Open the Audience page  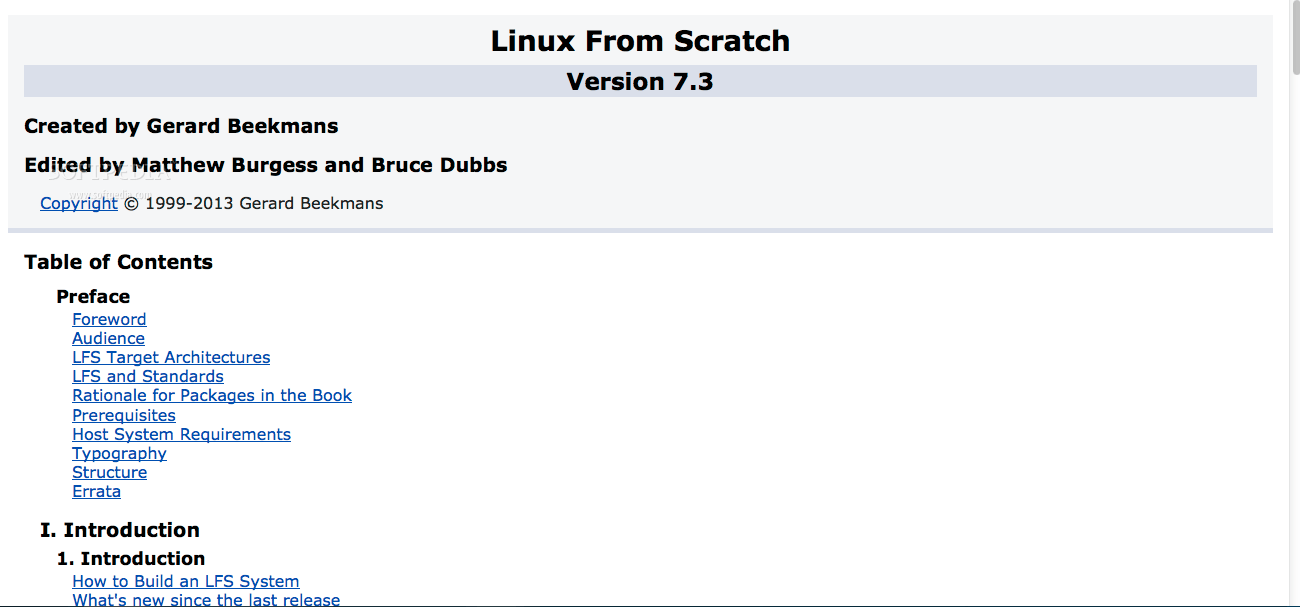pos(107,338)
